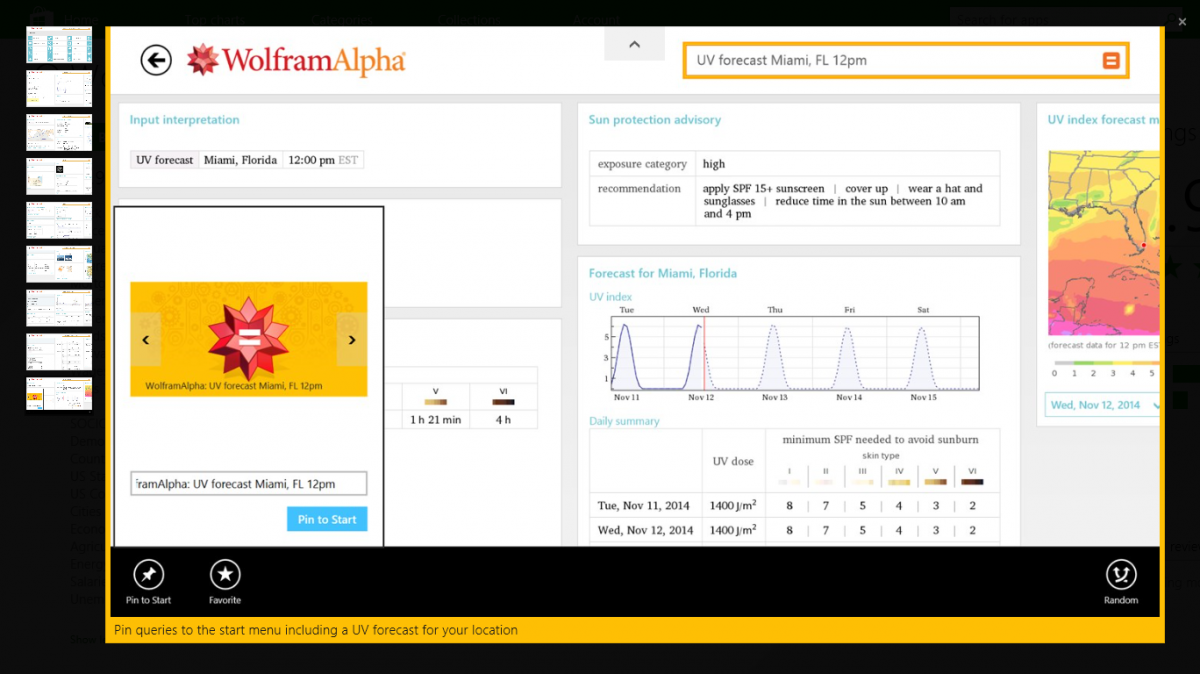
Task: Show next tile style in pin flyout
Action: coord(352,340)
